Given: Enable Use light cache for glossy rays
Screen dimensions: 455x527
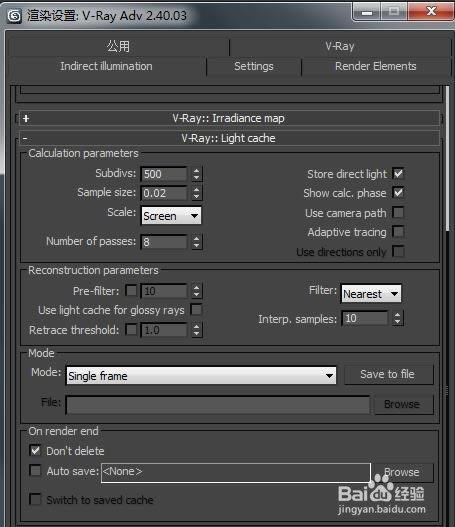Looking at the screenshot, I should [x=196, y=310].
